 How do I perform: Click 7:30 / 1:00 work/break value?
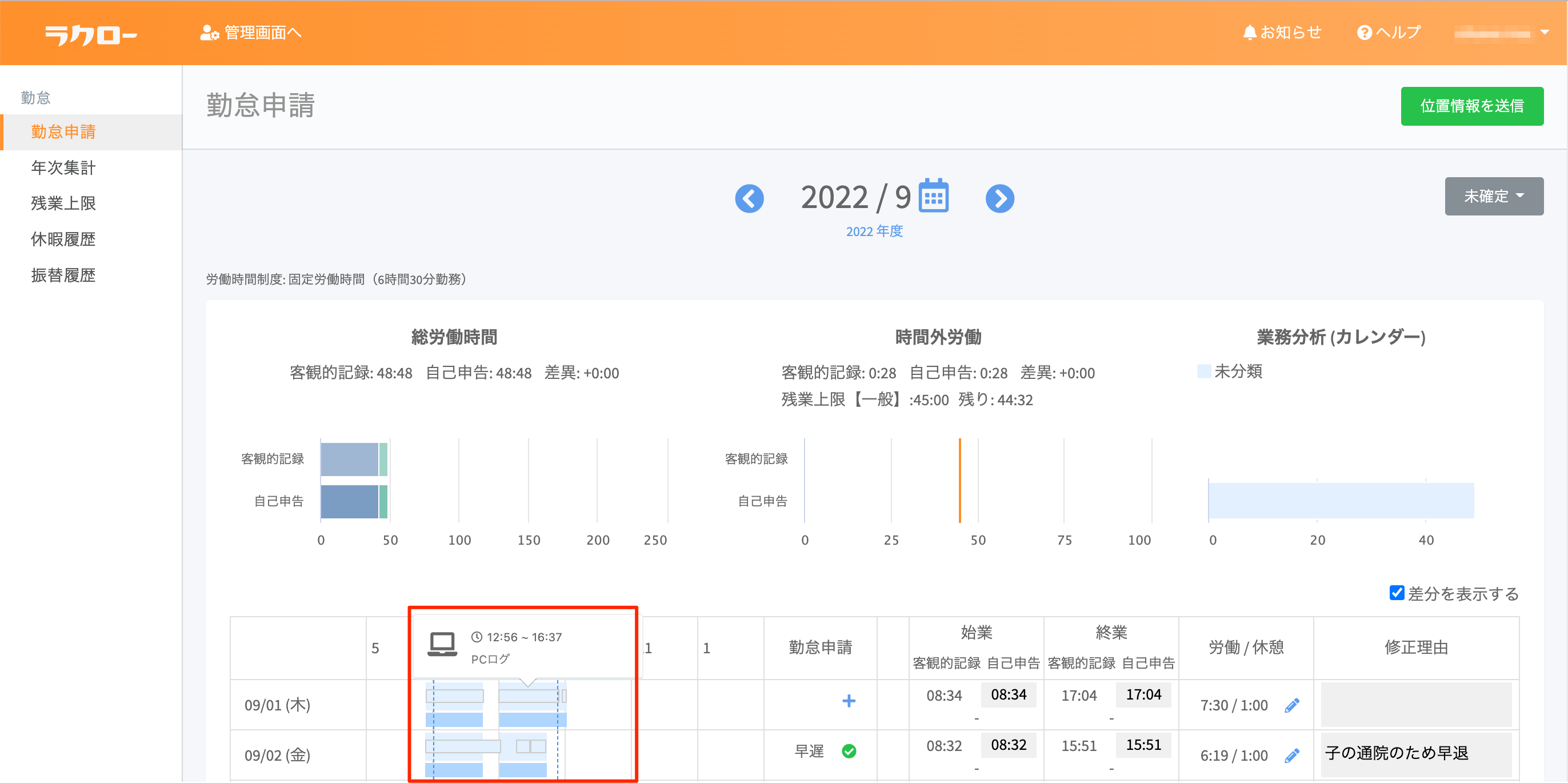tap(1233, 705)
